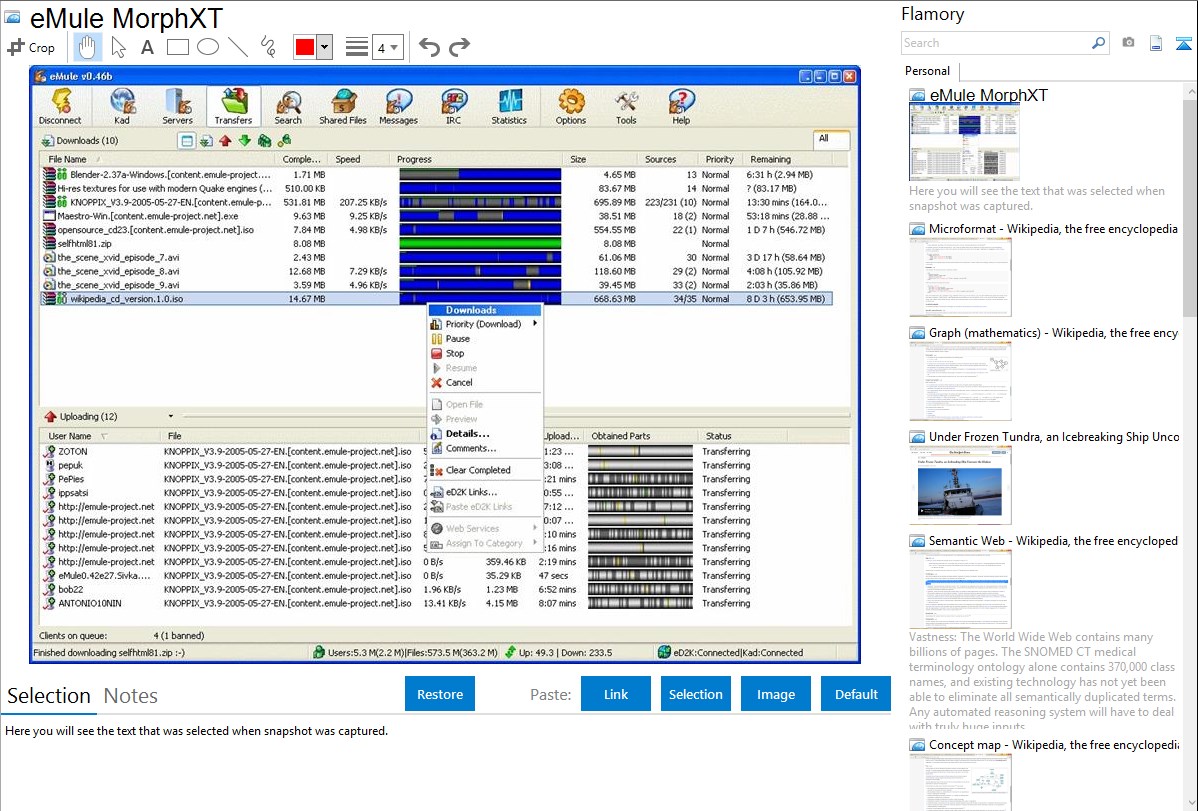The image size is (1198, 811).
Task: Undo the last annotation
Action: click(429, 47)
